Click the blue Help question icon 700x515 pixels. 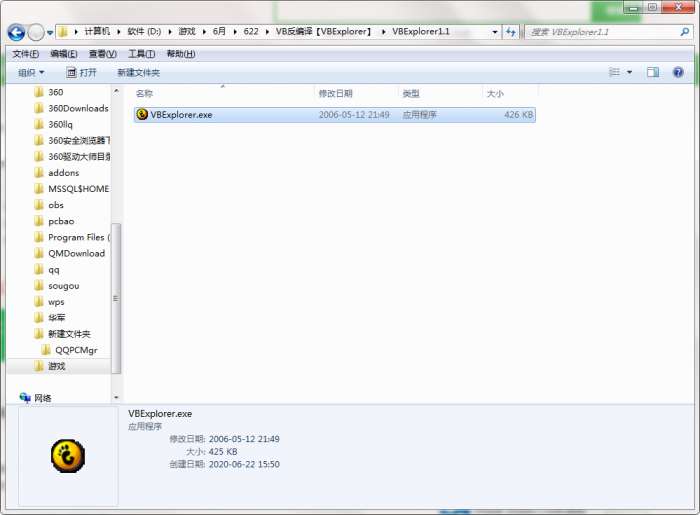click(x=678, y=72)
